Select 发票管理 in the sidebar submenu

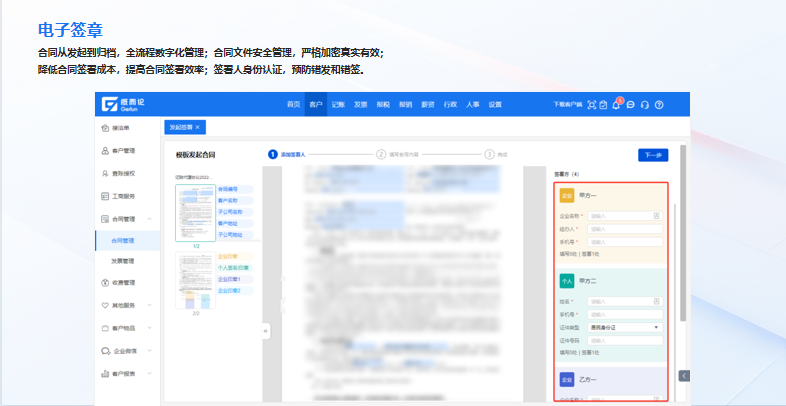point(124,260)
